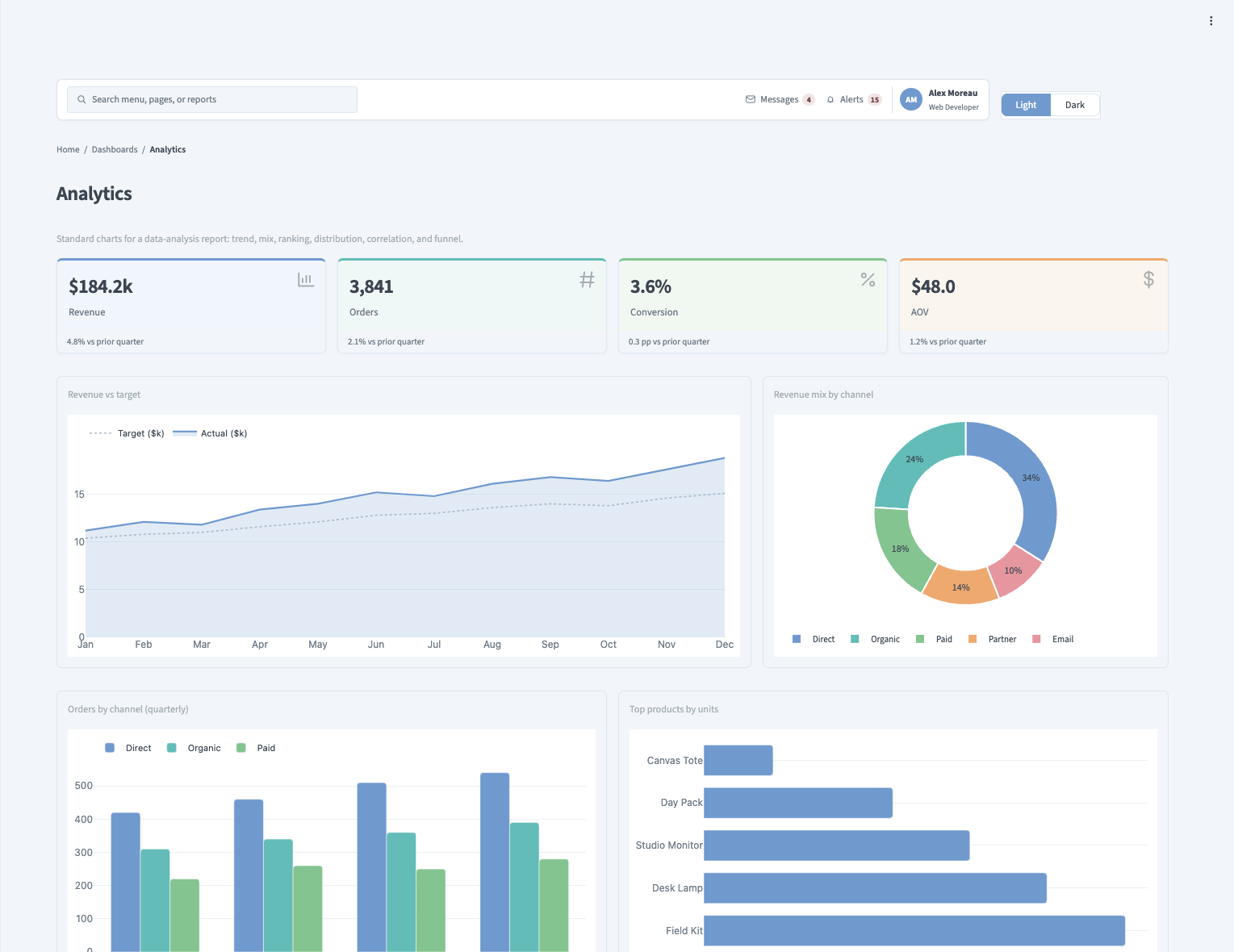Click the Day Pack bar
1234x952 pixels.
(x=798, y=803)
